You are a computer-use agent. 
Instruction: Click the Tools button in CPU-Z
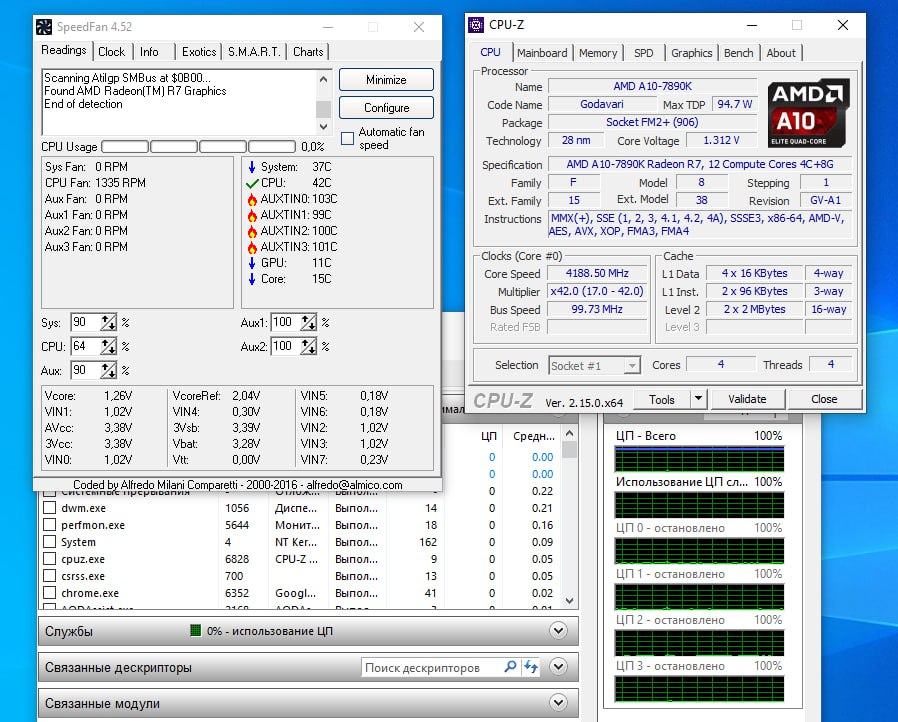(661, 399)
